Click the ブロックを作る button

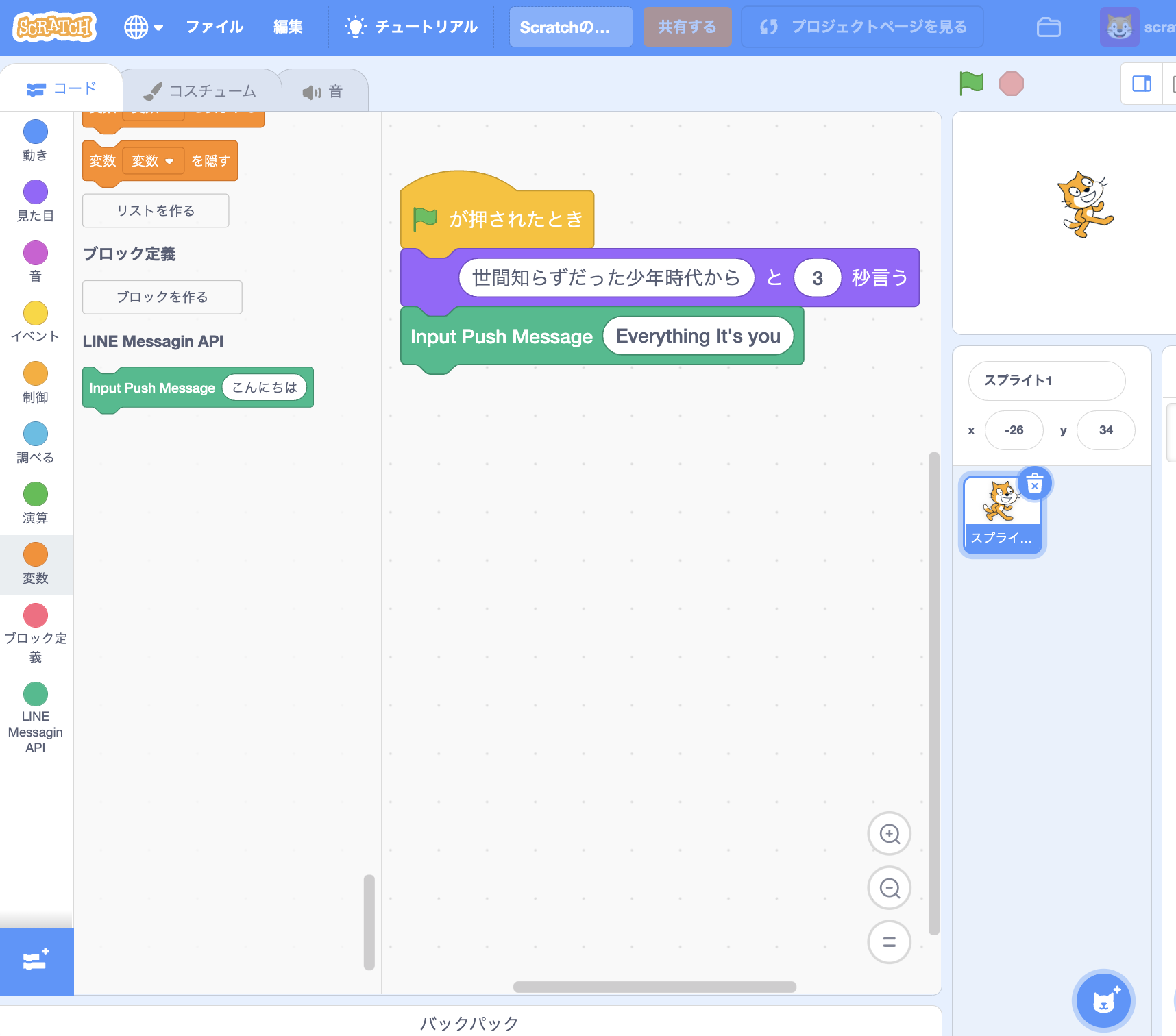click(162, 297)
